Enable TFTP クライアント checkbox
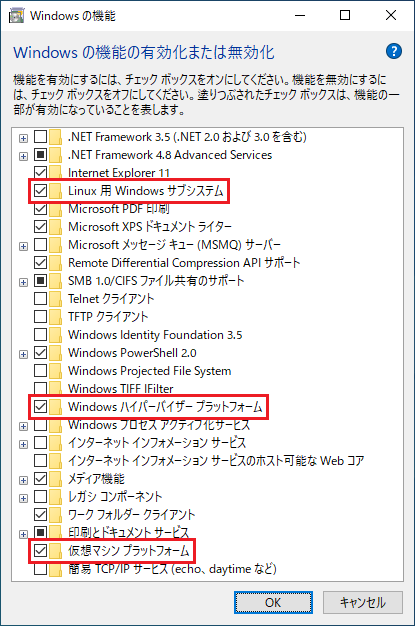Image resolution: width=415 pixels, height=626 pixels. pos(40,317)
